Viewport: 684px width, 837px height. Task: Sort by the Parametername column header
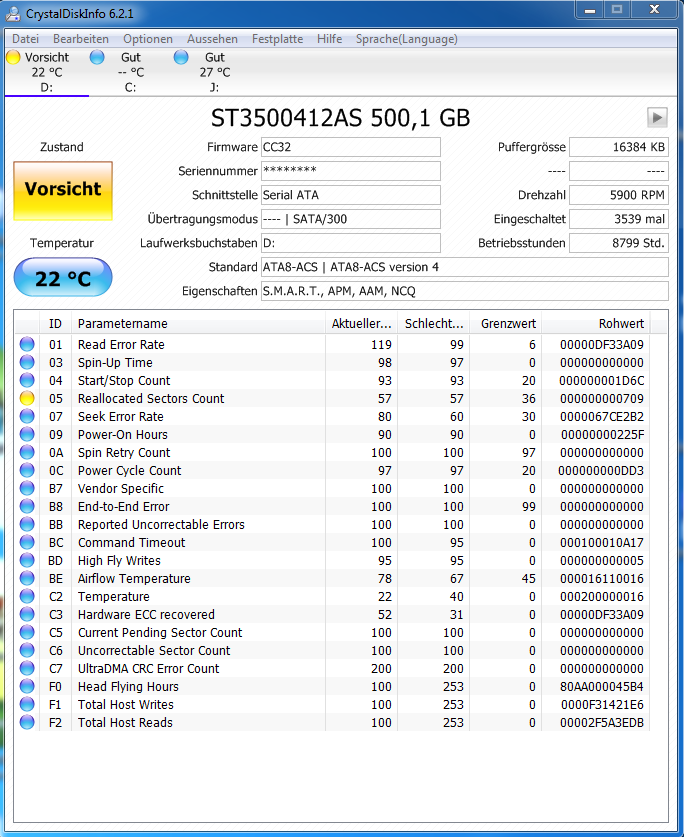click(198, 323)
